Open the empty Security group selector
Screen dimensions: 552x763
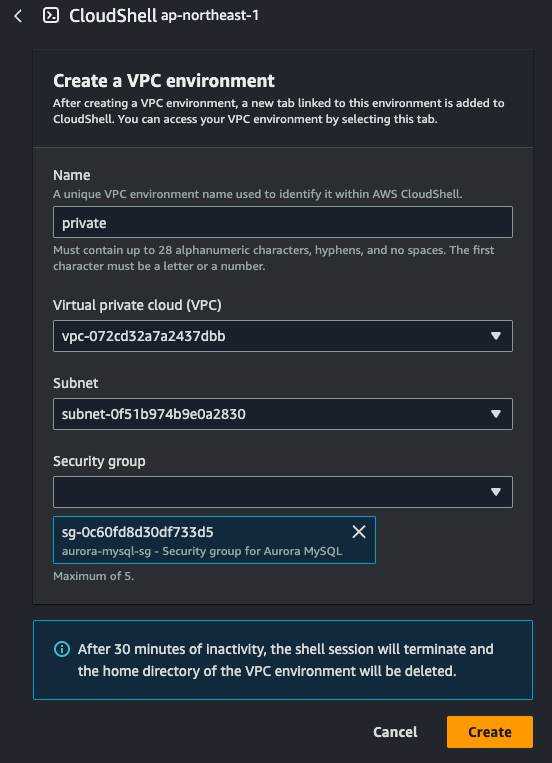[283, 492]
